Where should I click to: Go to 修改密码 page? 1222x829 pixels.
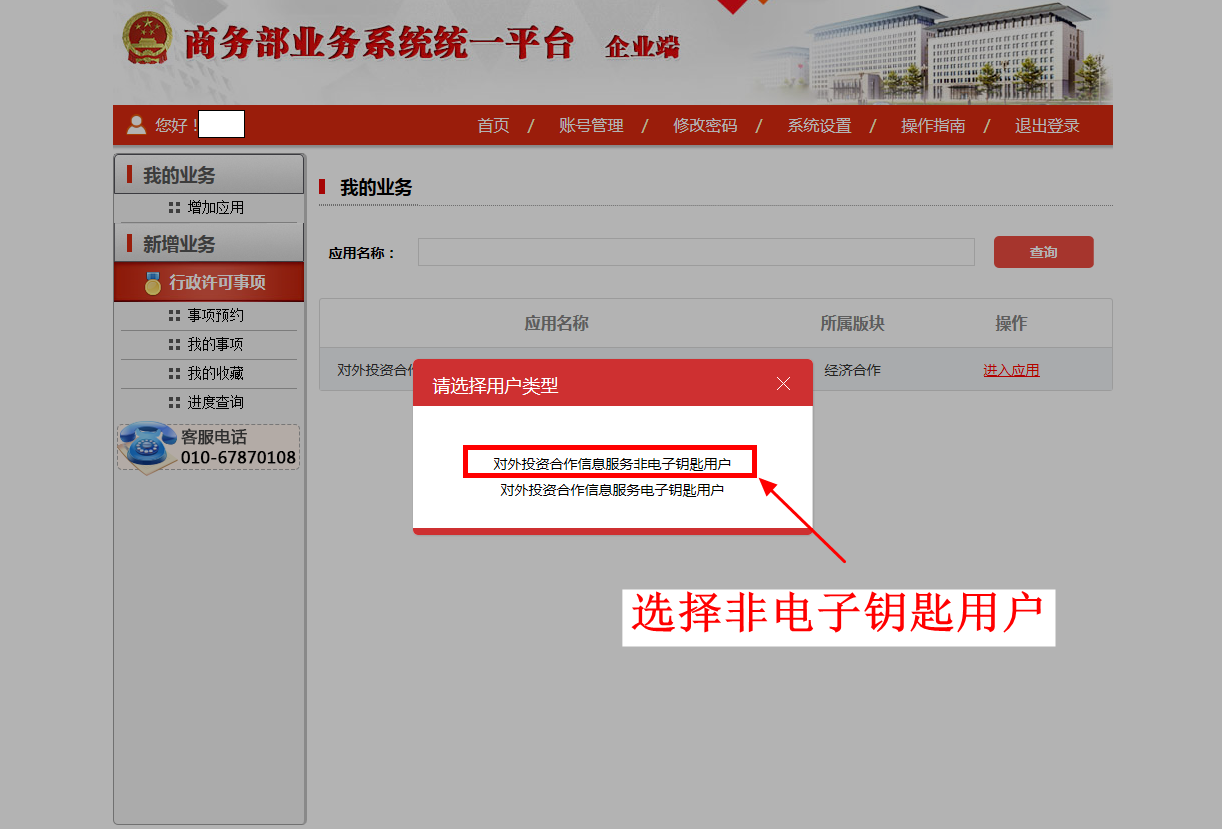click(x=705, y=126)
